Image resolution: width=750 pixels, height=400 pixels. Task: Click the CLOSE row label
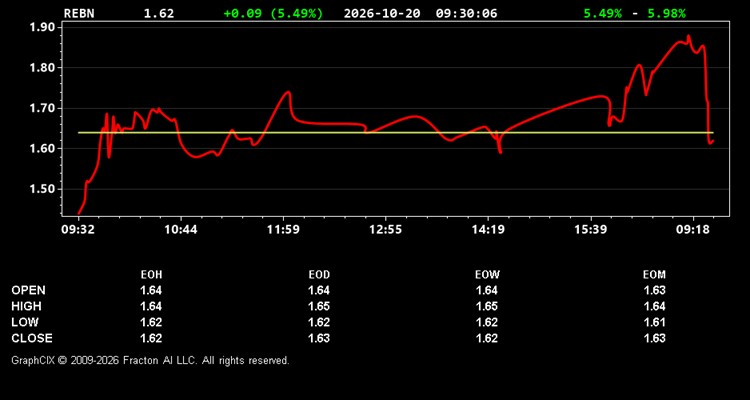32,338
